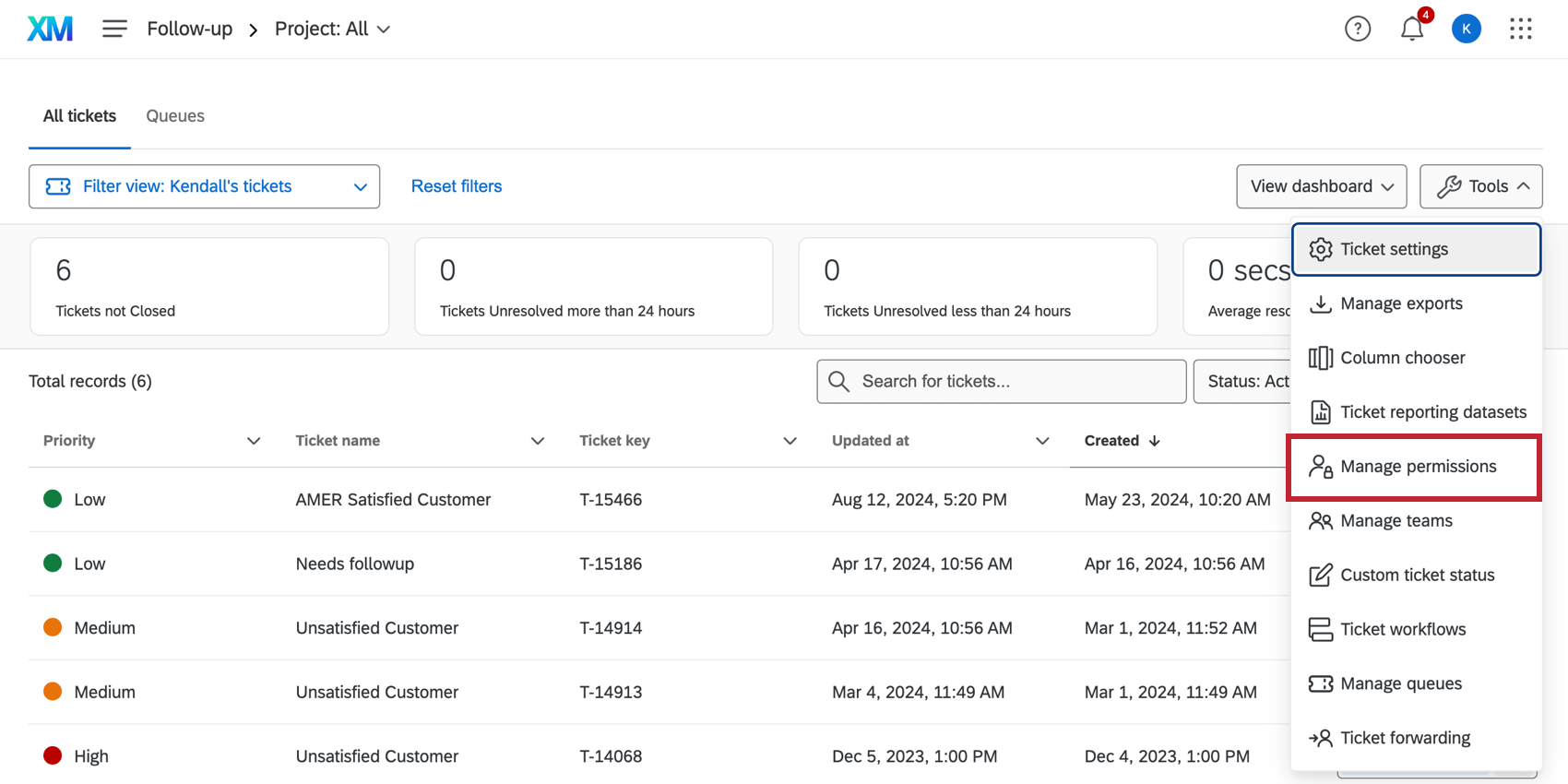Open the apps grid switcher icon
Screen dimensions: 1568x784
(x=1520, y=30)
